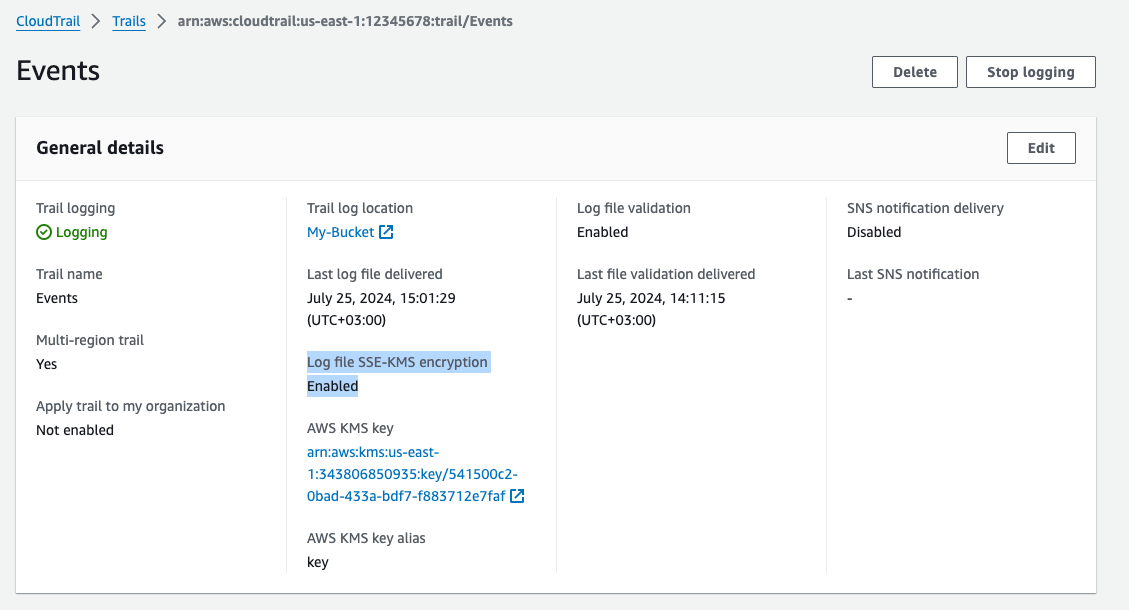Viewport: 1129px width, 610px height.
Task: Click highlighted Log file SSE-KMS encryption label
Action: [x=397, y=362]
